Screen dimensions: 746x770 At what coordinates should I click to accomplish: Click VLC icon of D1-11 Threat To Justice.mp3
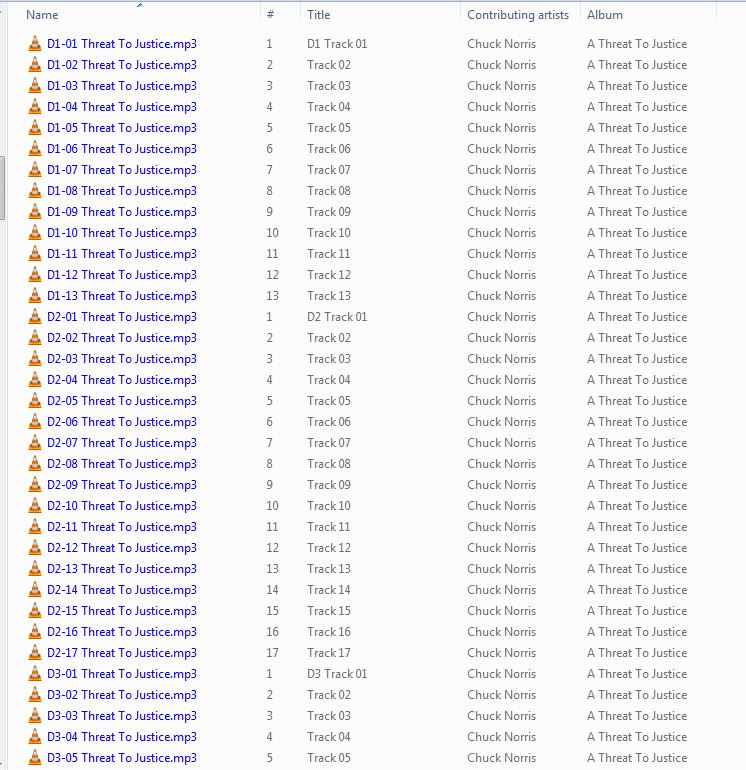(35, 254)
